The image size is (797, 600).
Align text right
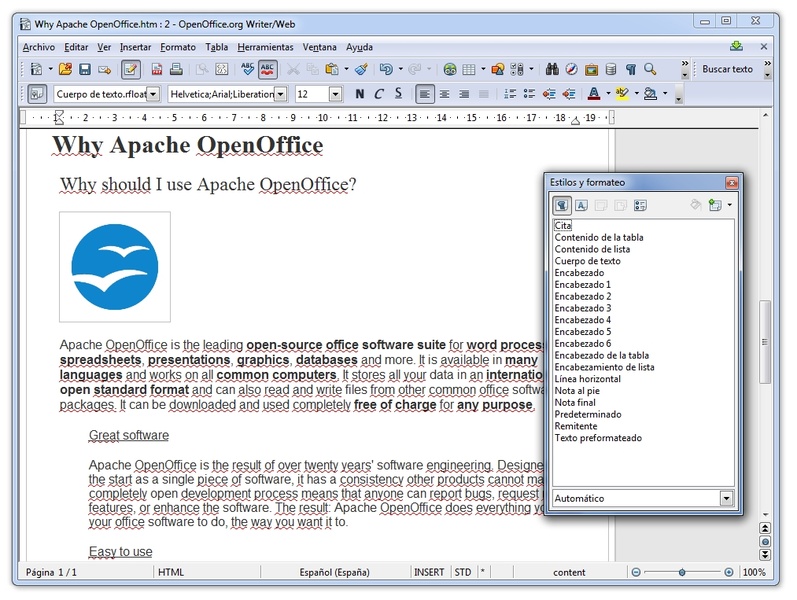pyautogui.click(x=464, y=94)
